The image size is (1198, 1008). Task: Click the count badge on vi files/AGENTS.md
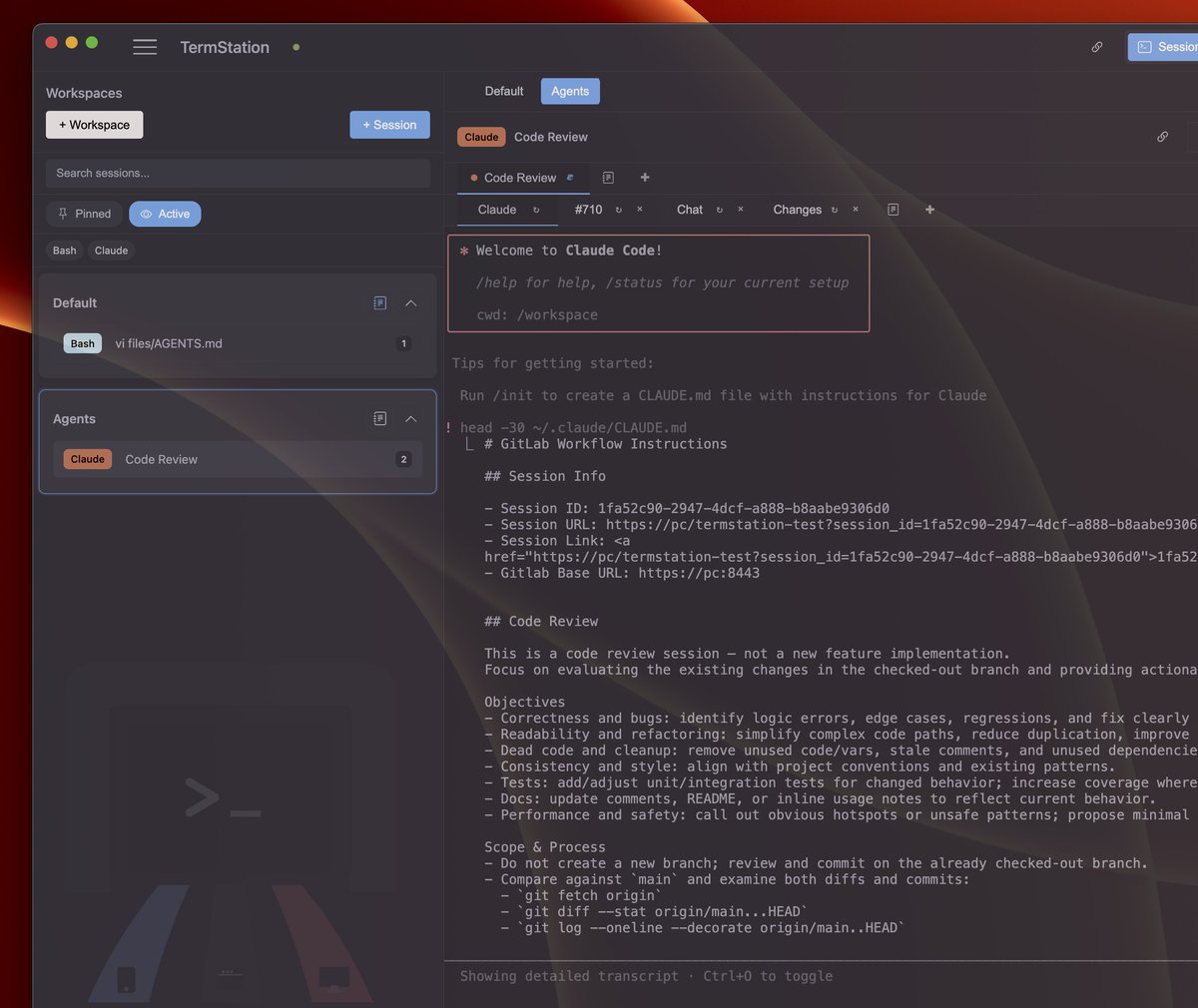[x=403, y=343]
